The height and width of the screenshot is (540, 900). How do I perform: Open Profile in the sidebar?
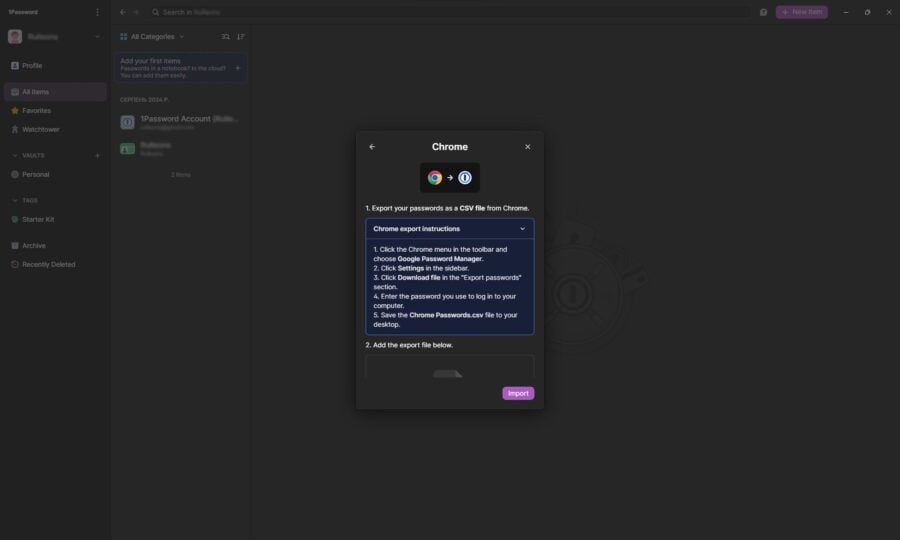[x=55, y=65]
